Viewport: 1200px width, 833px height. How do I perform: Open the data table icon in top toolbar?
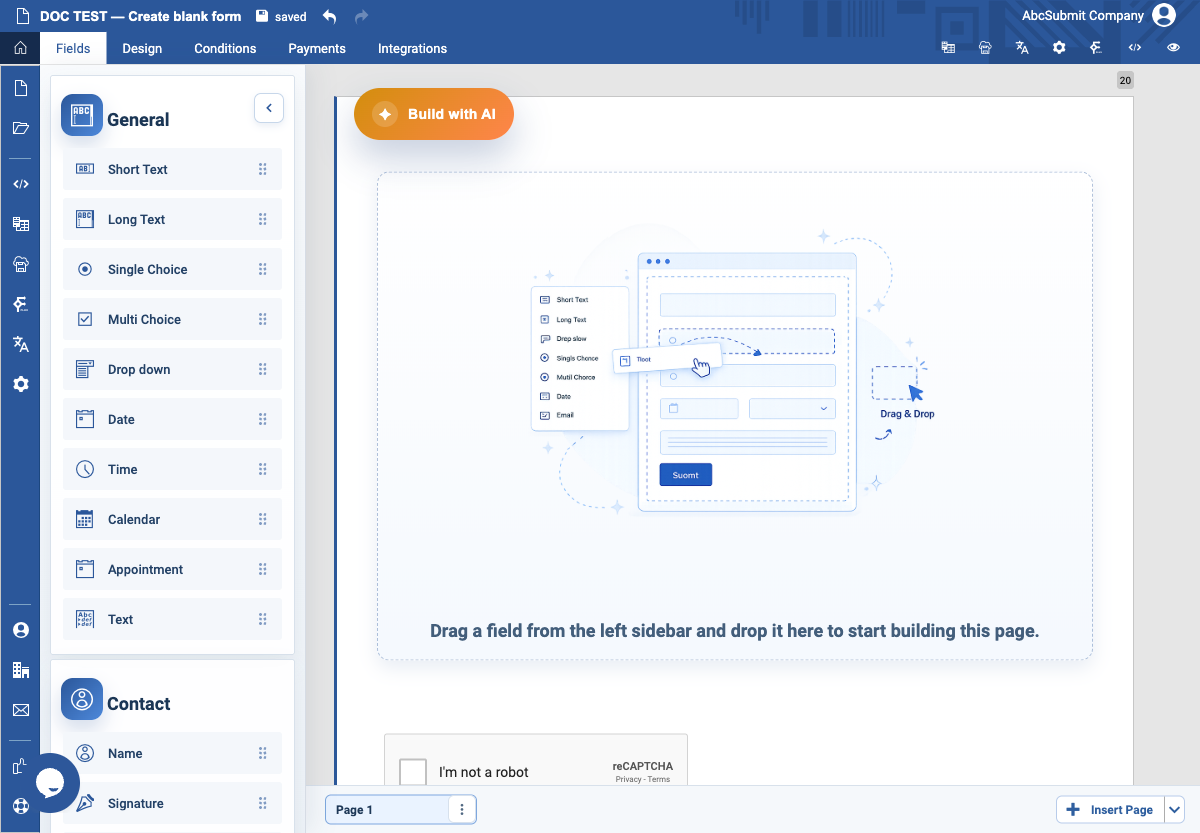[x=948, y=48]
